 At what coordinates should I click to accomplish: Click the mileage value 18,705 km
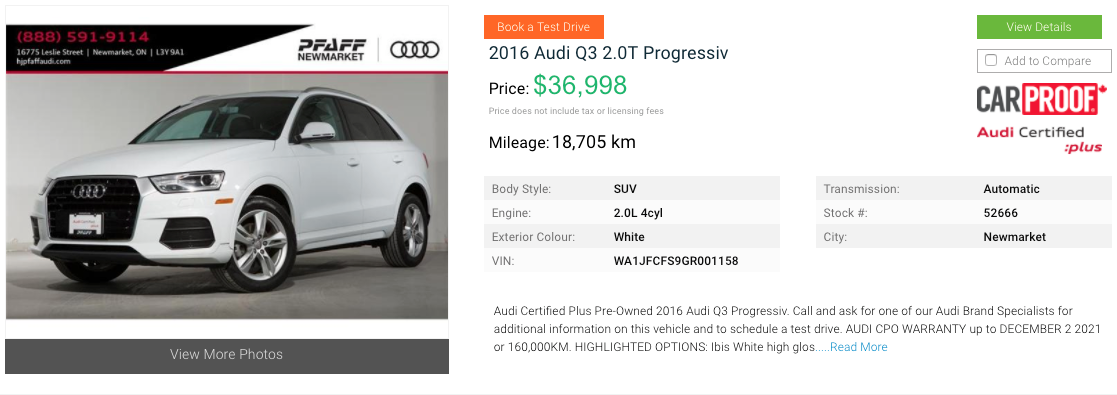(x=593, y=142)
